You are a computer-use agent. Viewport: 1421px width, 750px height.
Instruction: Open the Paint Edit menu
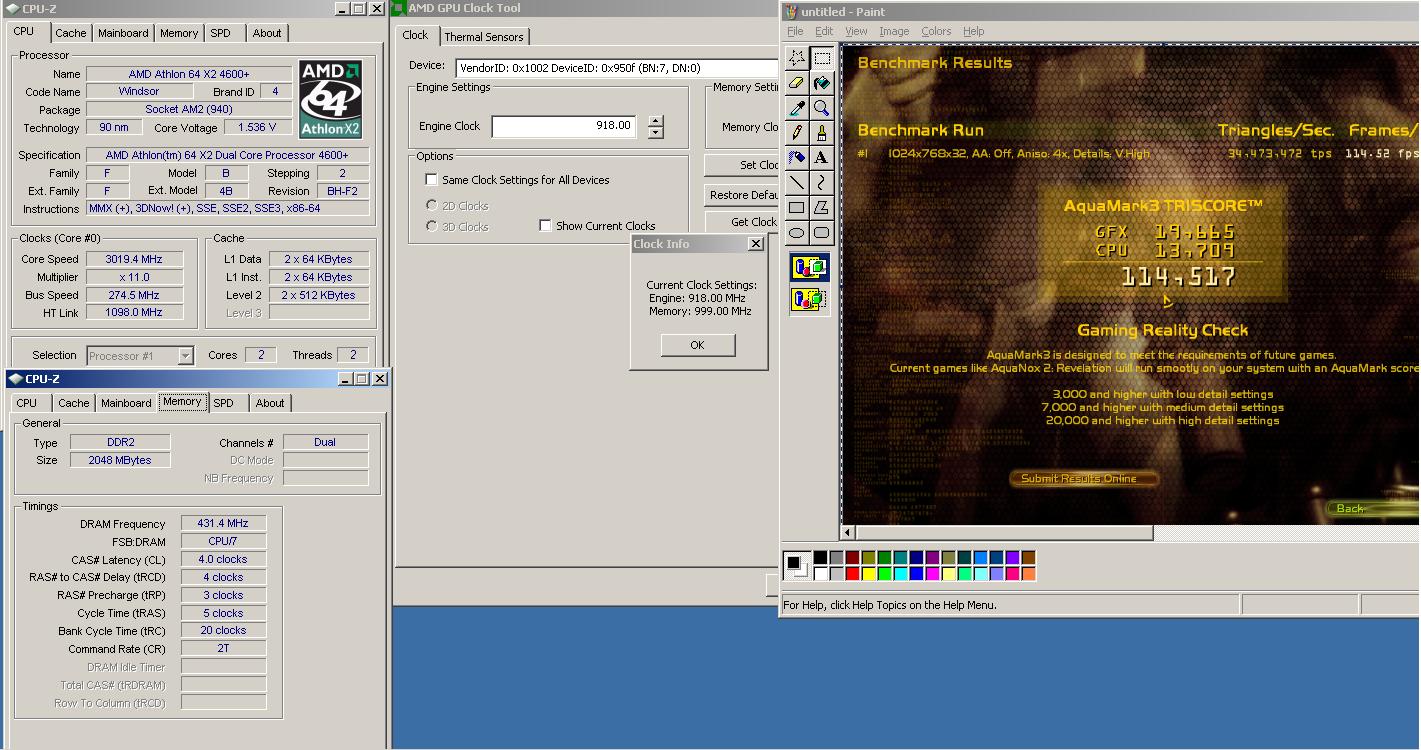tap(823, 31)
